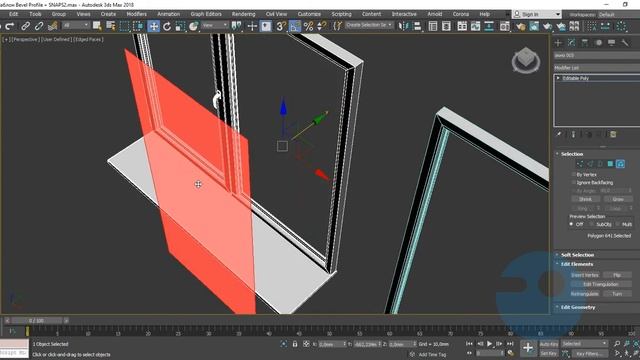Open the Select by Name icon
Image resolution: width=640 pixels, height=360 pixels.
click(111, 26)
